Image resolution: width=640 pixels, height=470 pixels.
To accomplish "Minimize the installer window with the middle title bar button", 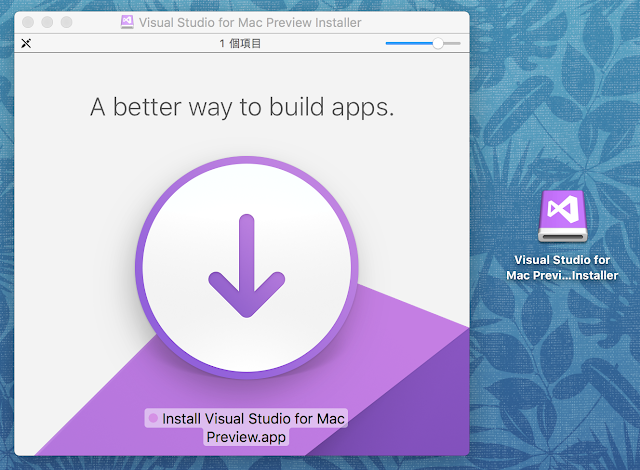I will pyautogui.click(x=47, y=22).
